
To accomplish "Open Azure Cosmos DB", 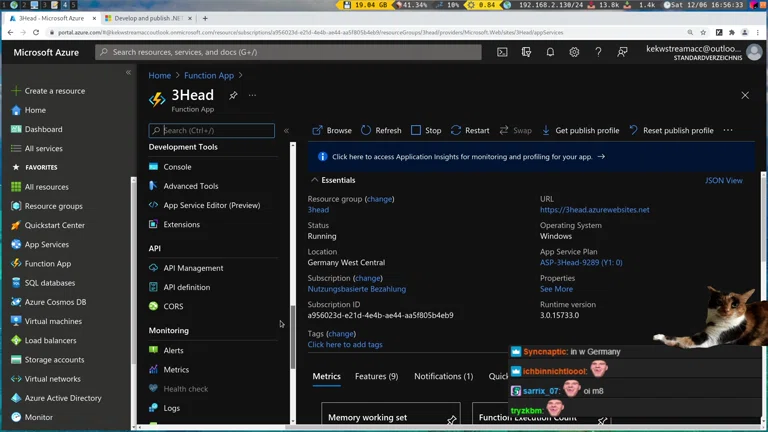I will [x=55, y=302].
